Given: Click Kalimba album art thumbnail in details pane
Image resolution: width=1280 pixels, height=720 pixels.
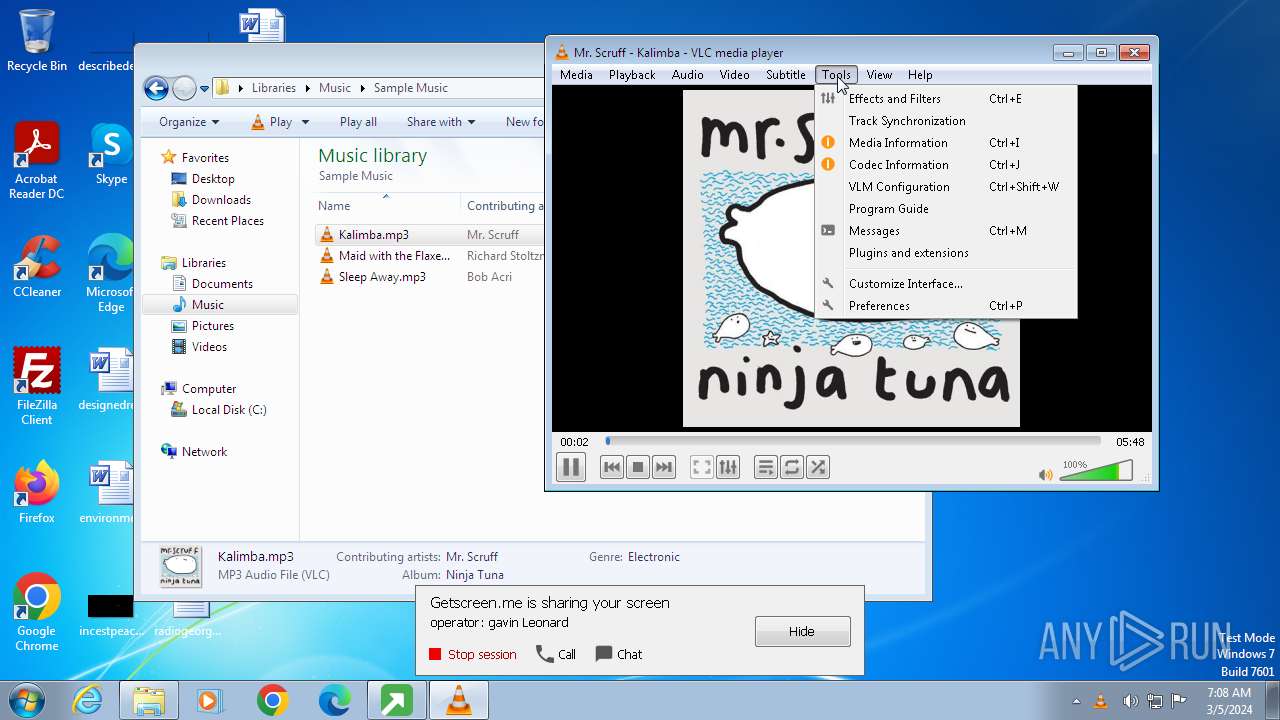Looking at the screenshot, I should 180,566.
